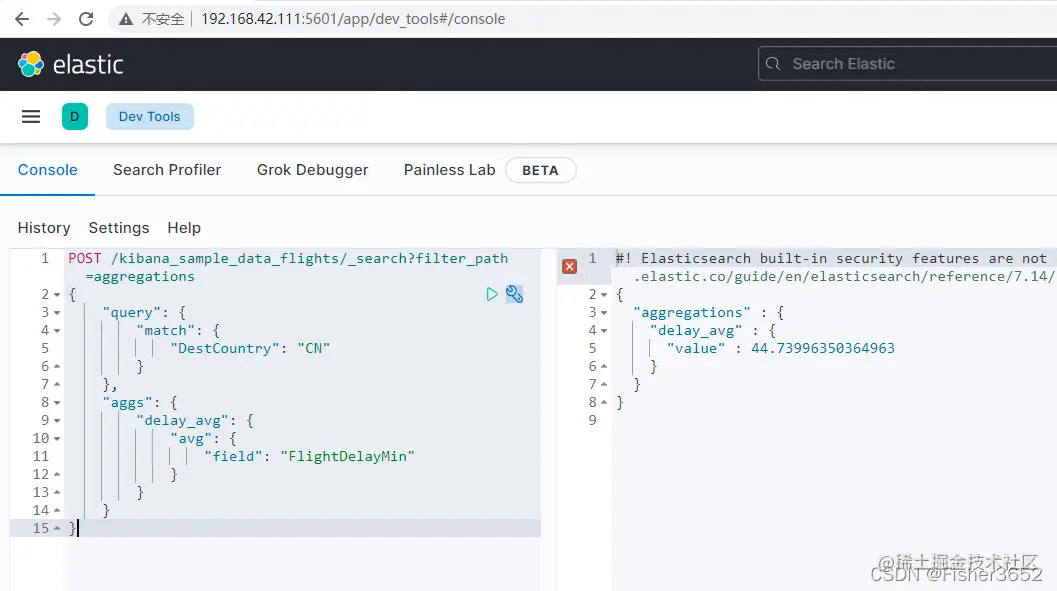The width and height of the screenshot is (1057, 591).
Task: Collapse "delay_avg" on response line 4
Action: (x=604, y=331)
